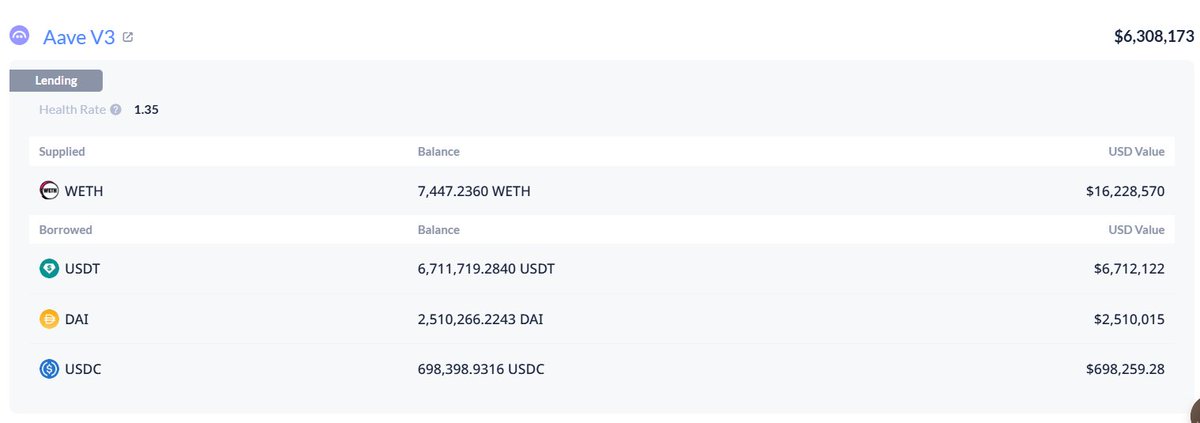Click the USDC borrowed asset name

(x=83, y=369)
